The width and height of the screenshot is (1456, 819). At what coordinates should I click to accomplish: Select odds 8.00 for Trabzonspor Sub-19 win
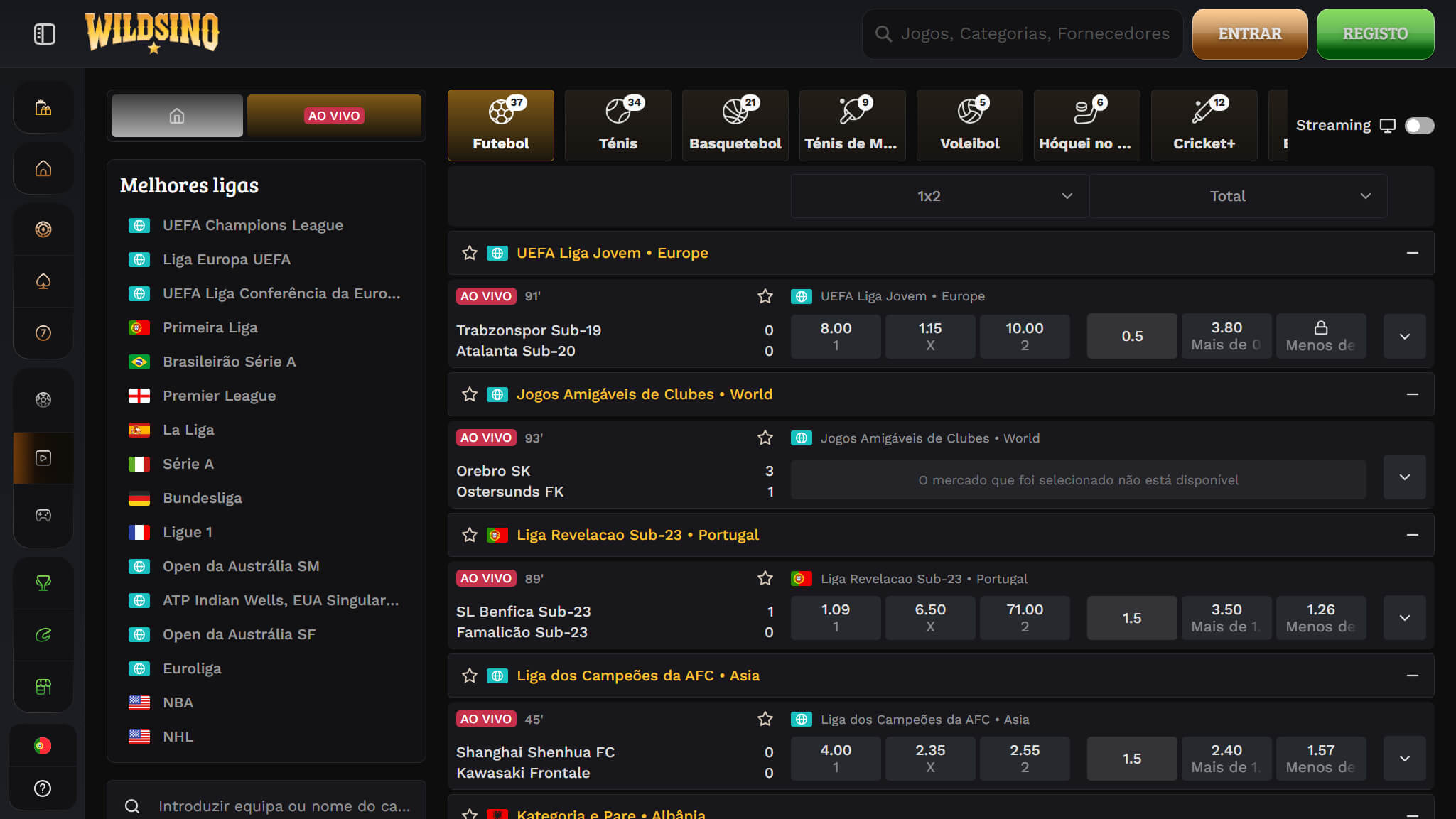click(x=835, y=336)
